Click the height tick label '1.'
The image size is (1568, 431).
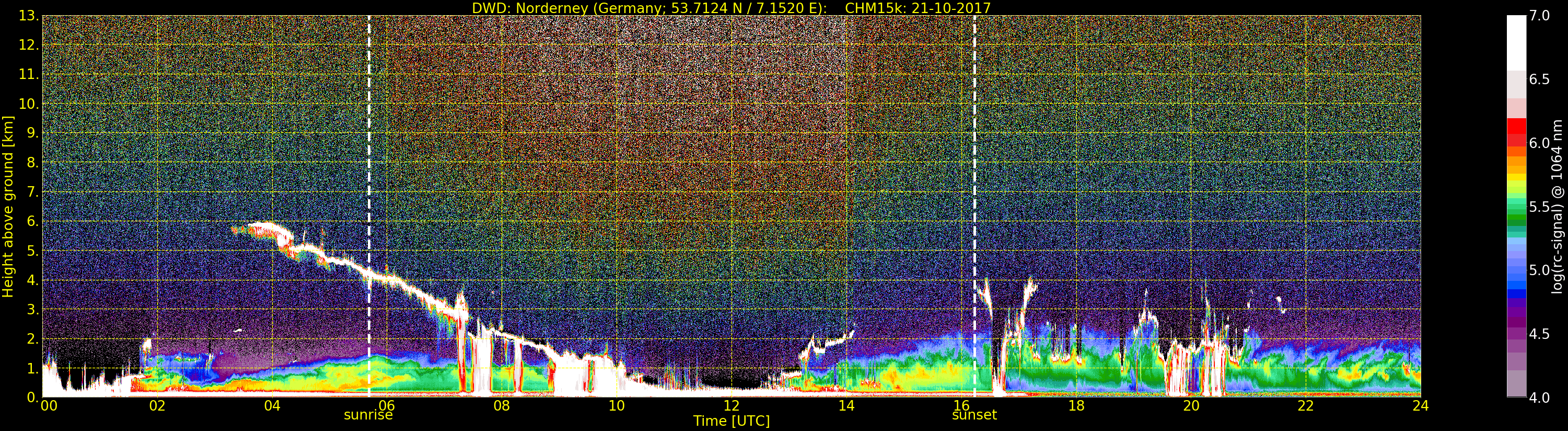pos(33,368)
